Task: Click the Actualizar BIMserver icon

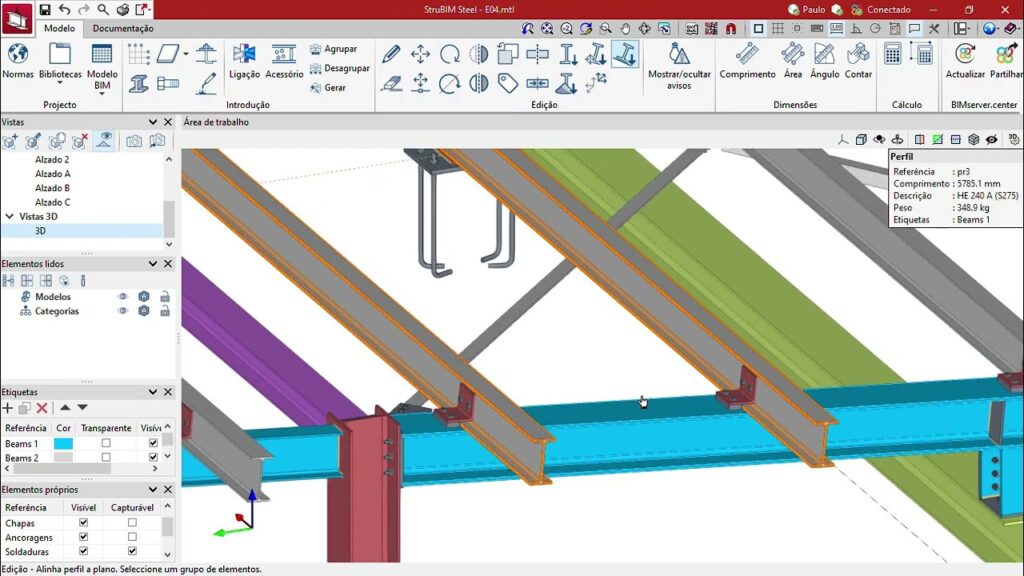Action: point(965,61)
